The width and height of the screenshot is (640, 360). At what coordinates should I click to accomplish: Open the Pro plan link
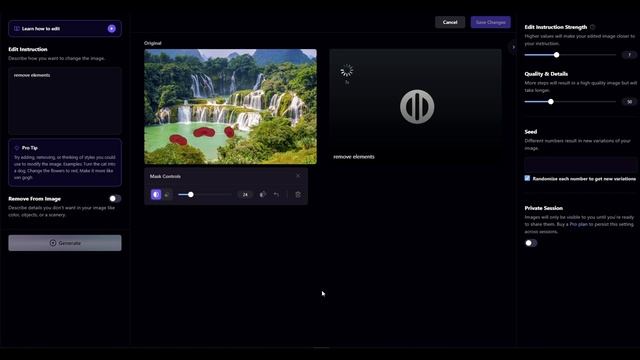click(578, 224)
